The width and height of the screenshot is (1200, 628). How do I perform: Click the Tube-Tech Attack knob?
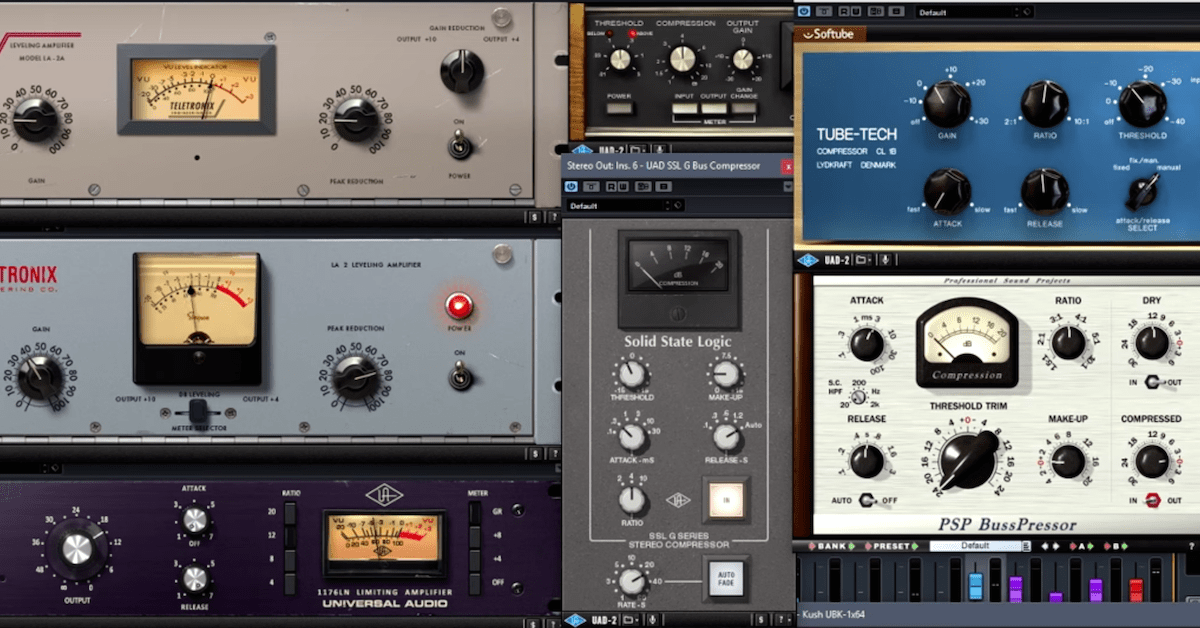(946, 190)
